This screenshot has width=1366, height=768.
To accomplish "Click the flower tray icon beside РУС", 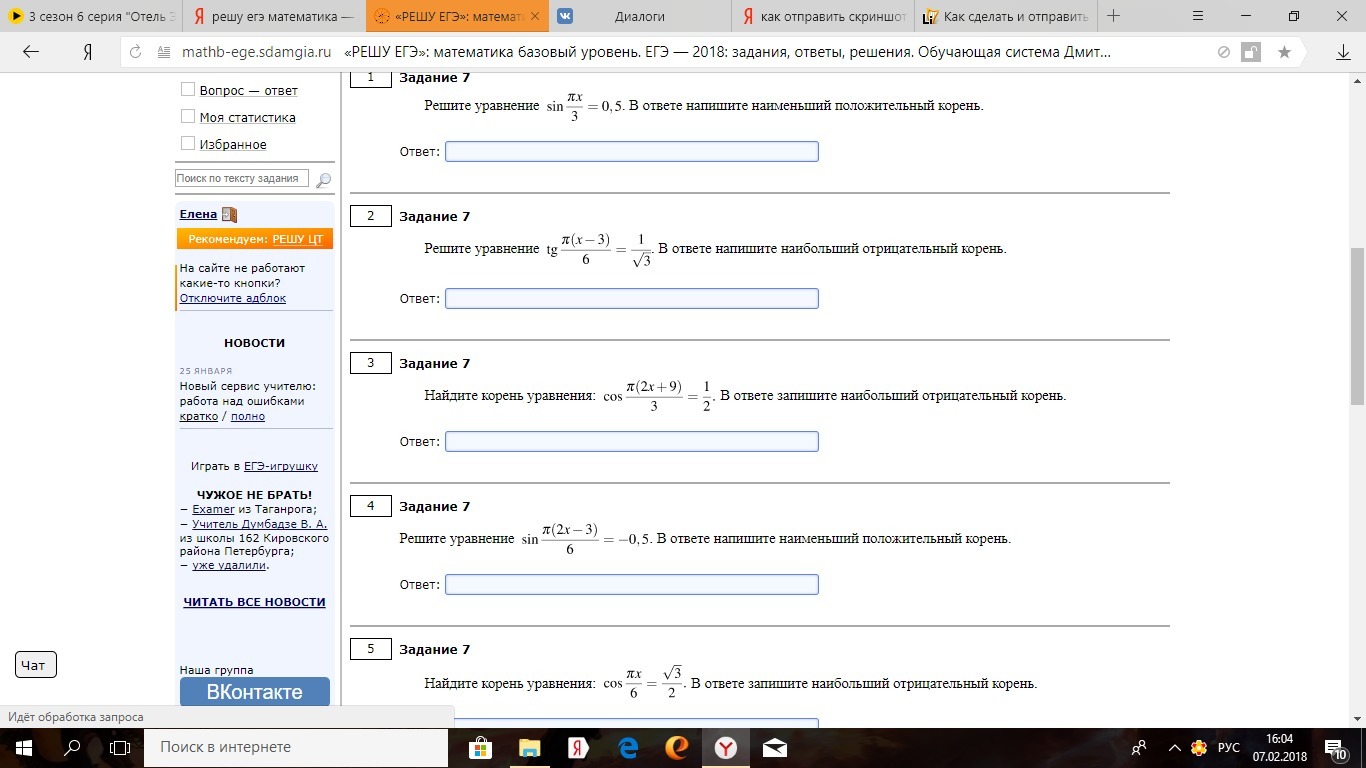I will coord(1200,747).
